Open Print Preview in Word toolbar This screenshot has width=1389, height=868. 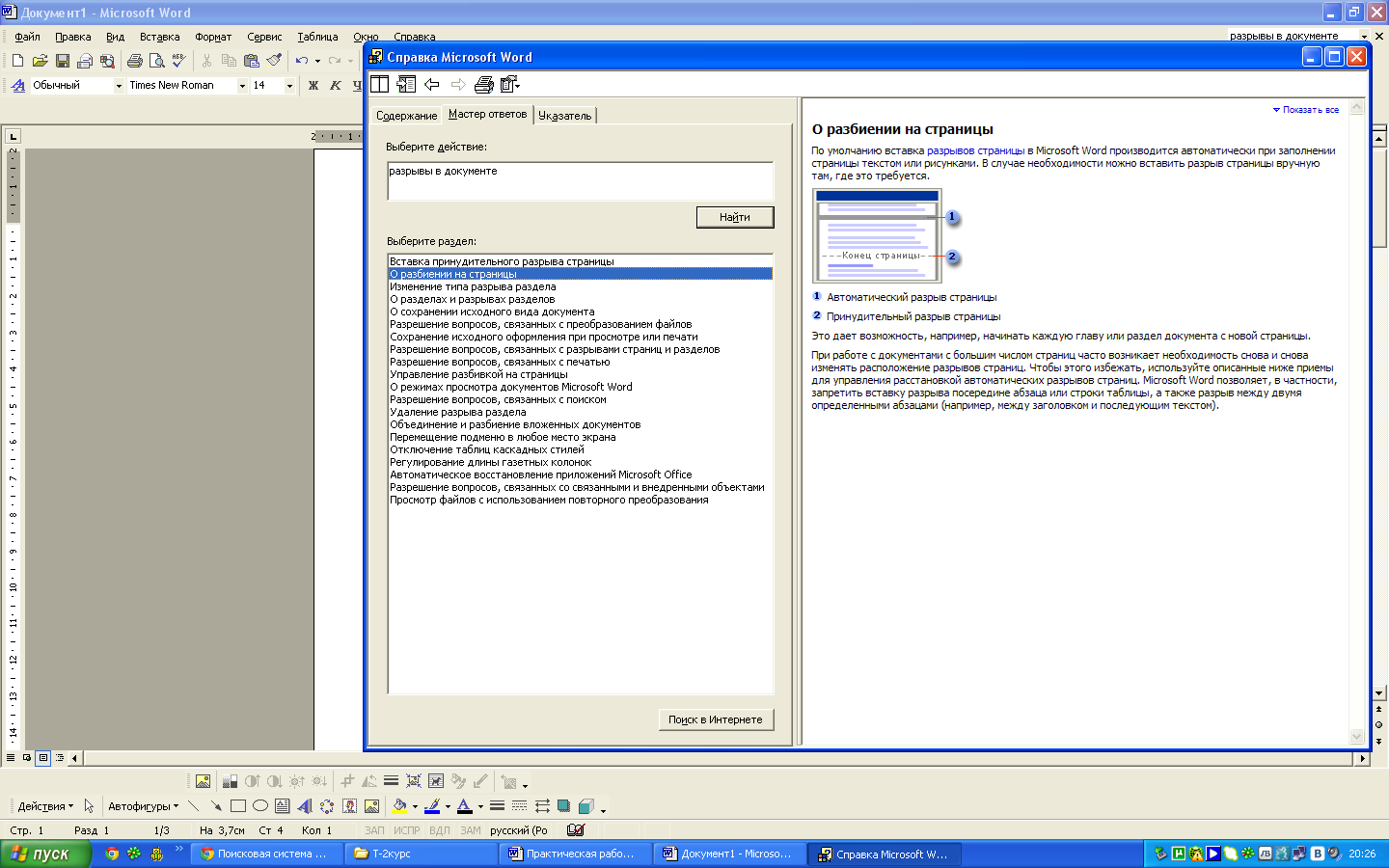[x=156, y=61]
